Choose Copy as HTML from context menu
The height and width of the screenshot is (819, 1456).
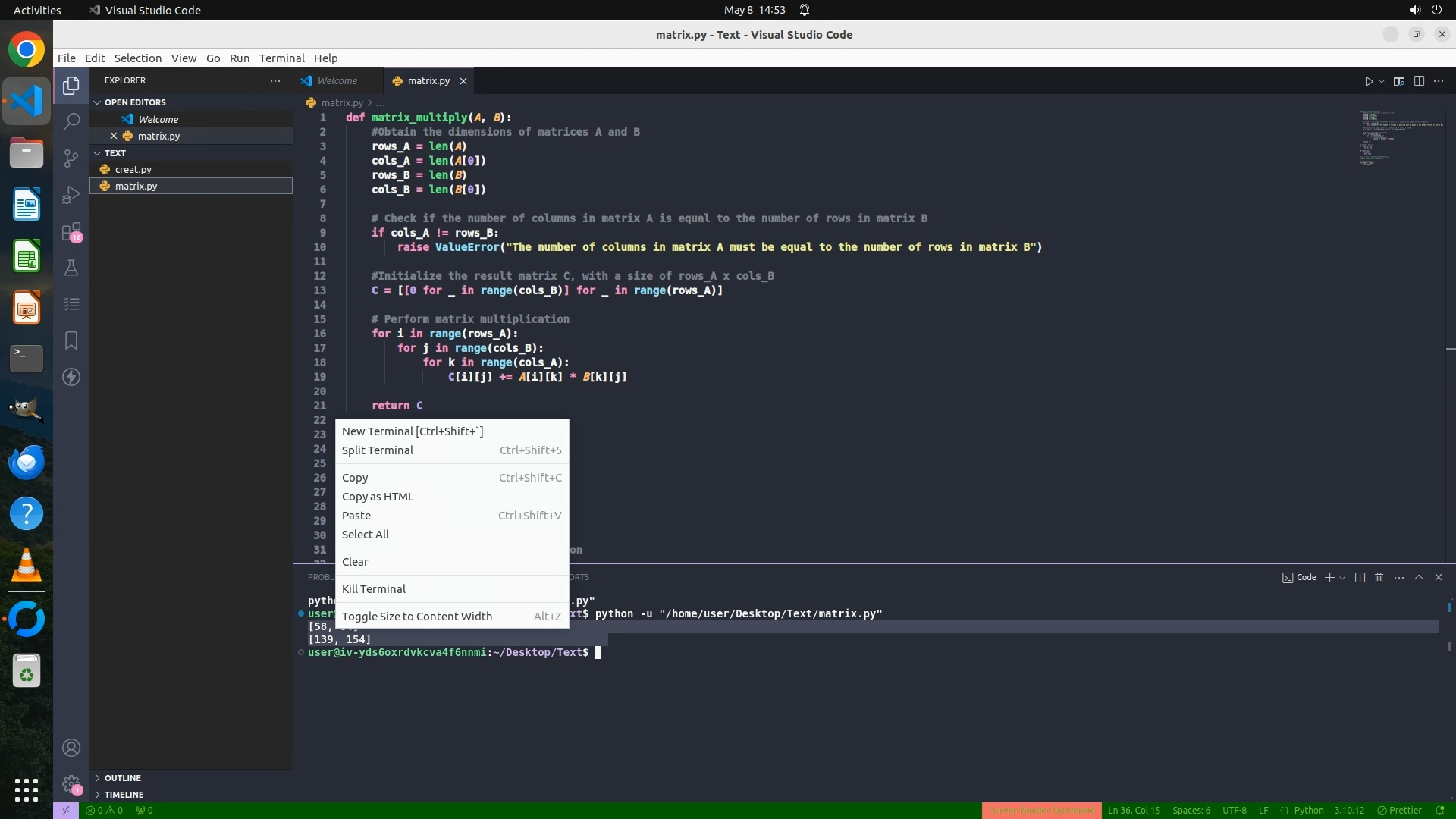[378, 497]
